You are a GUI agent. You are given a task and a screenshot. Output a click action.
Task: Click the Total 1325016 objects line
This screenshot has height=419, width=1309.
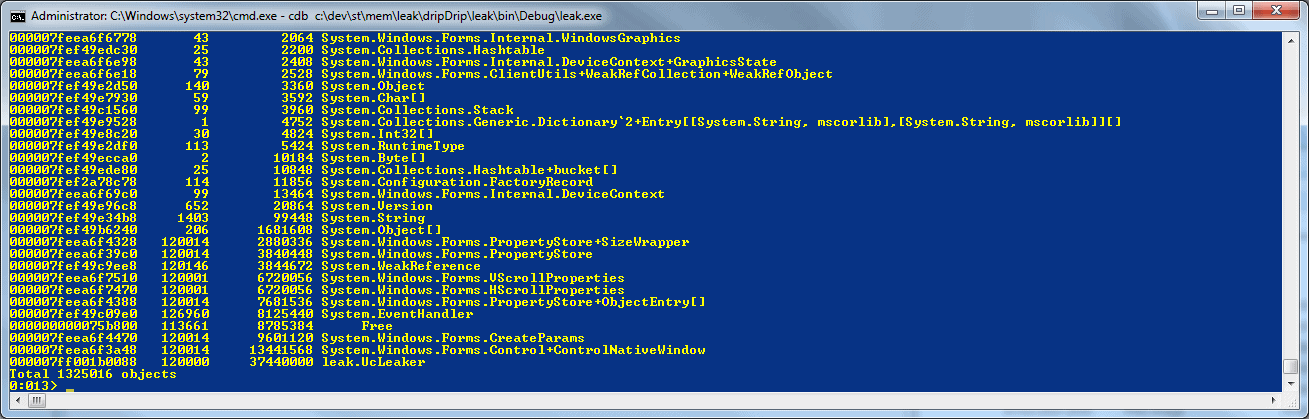92,374
